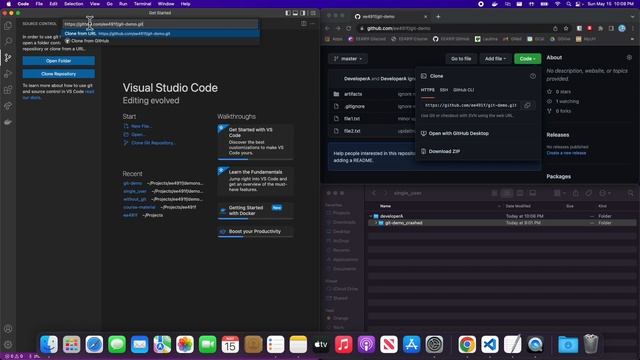Image resolution: width=640 pixels, height=360 pixels.
Task: Switch Finder to column view
Action: pos(520,193)
